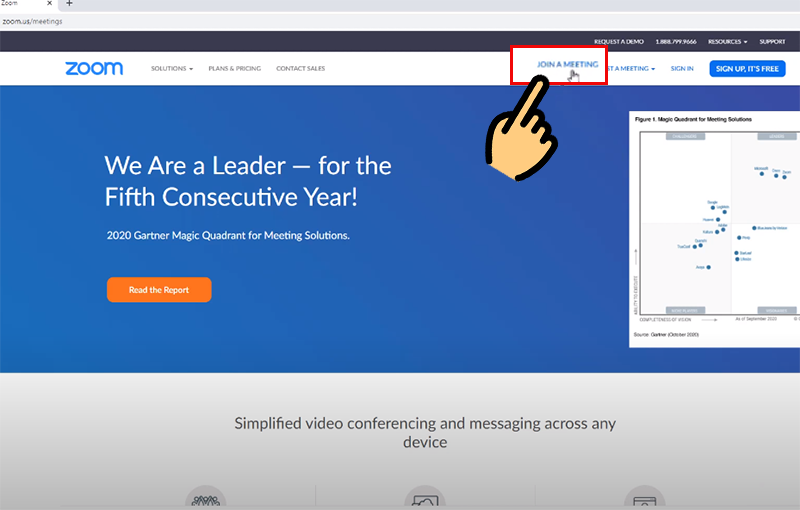Go to Plans & Pricing

234,69
